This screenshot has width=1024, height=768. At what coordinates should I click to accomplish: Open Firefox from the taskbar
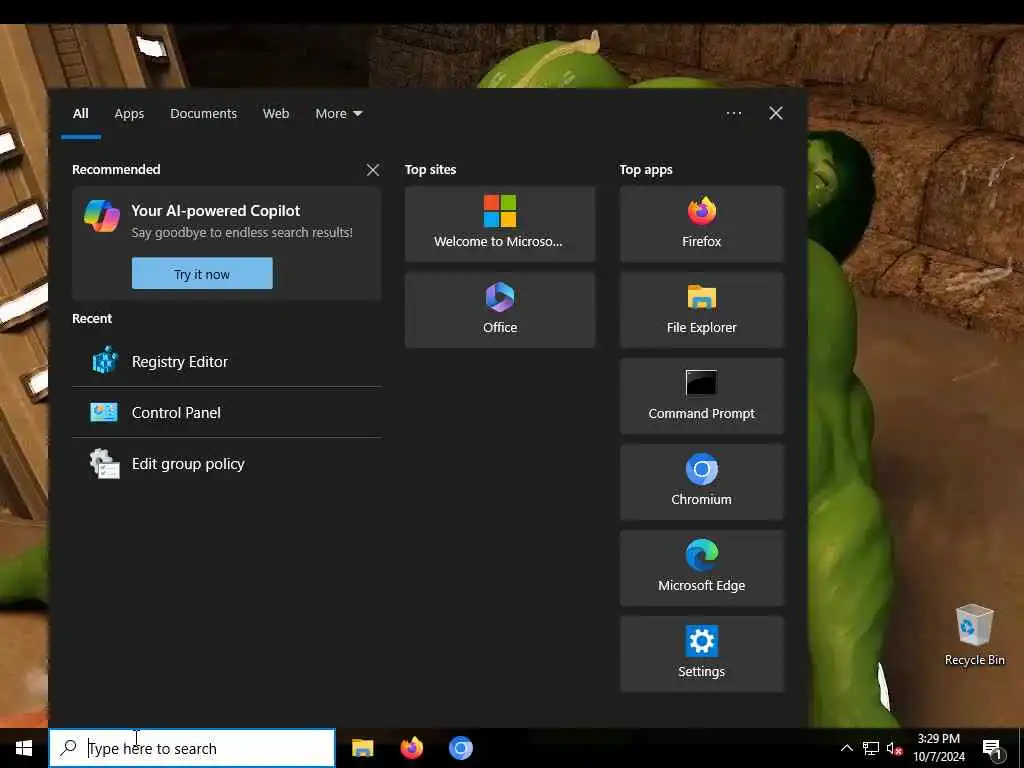[x=411, y=748]
